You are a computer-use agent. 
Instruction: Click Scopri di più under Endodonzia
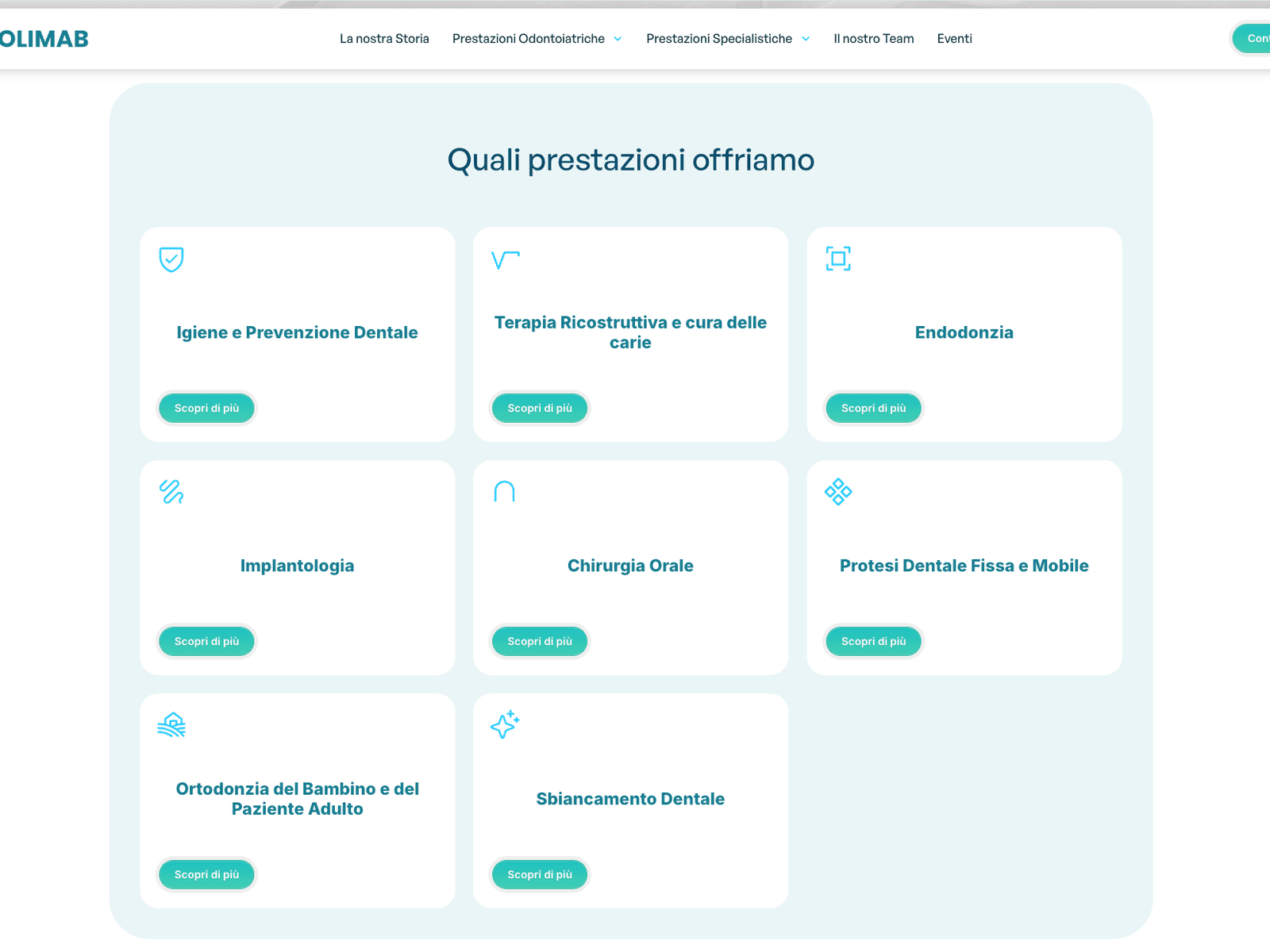tap(873, 409)
